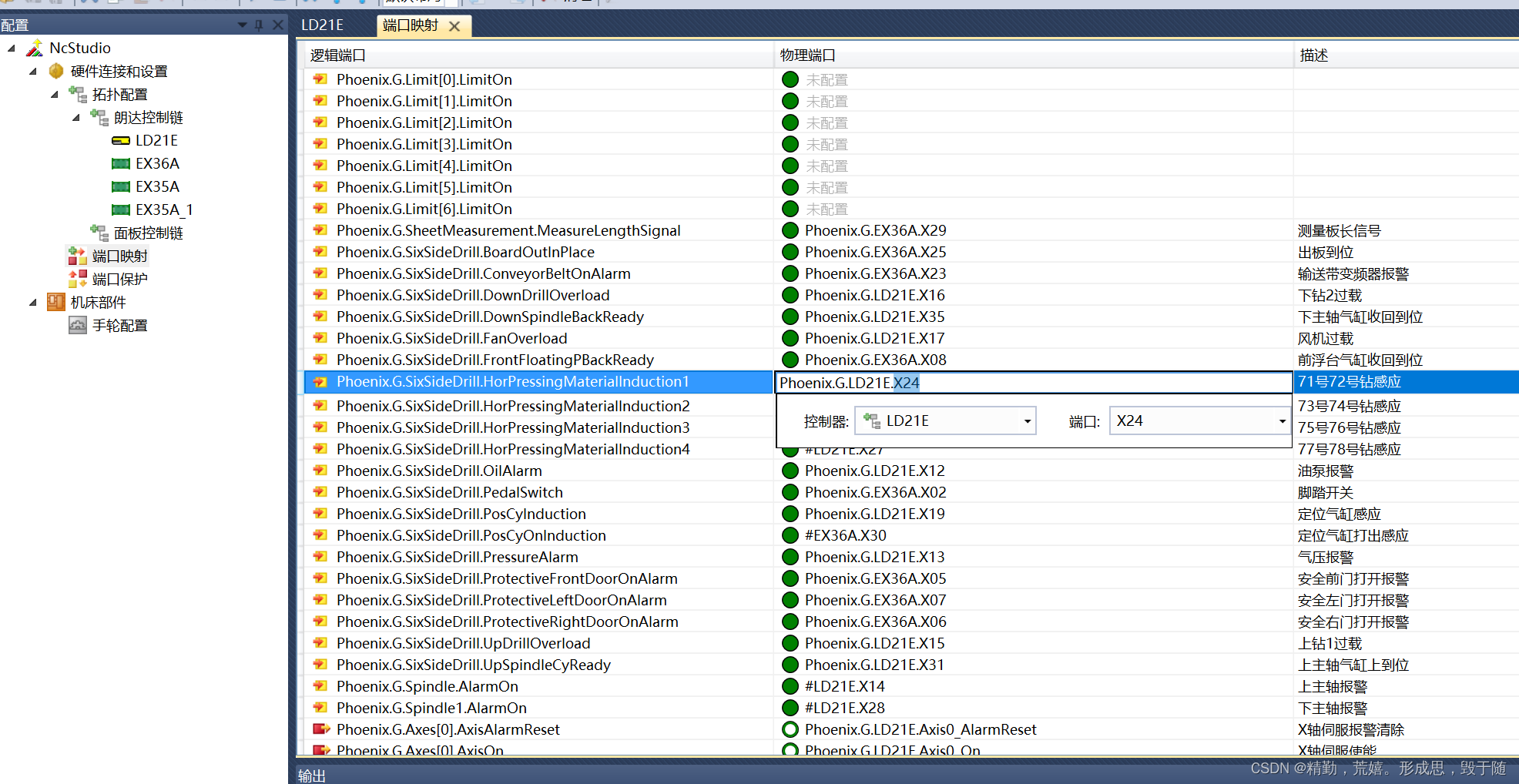Select EX35A in the tree

157,186
